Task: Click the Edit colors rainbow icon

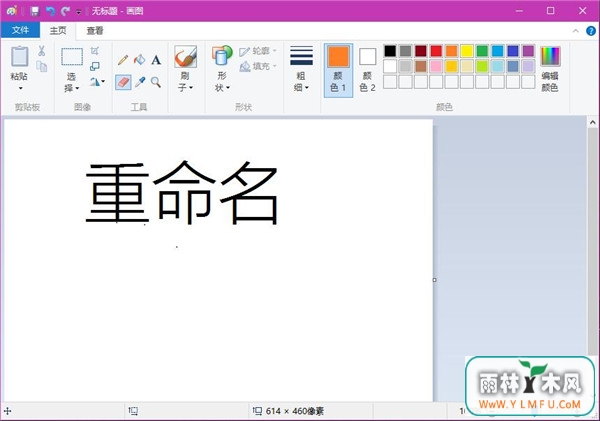Action: (550, 56)
